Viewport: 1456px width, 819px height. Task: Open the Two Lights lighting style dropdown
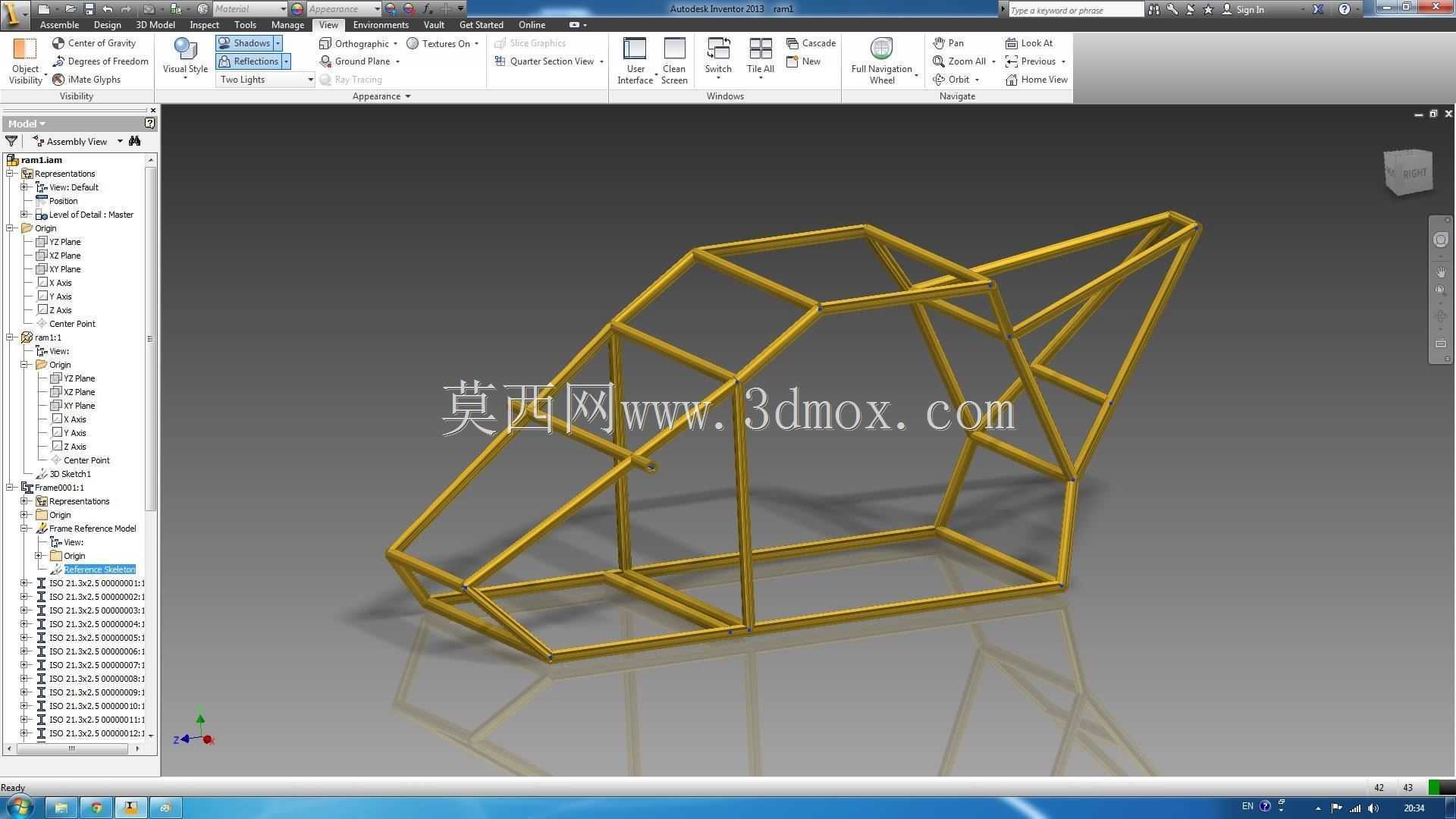(x=265, y=80)
